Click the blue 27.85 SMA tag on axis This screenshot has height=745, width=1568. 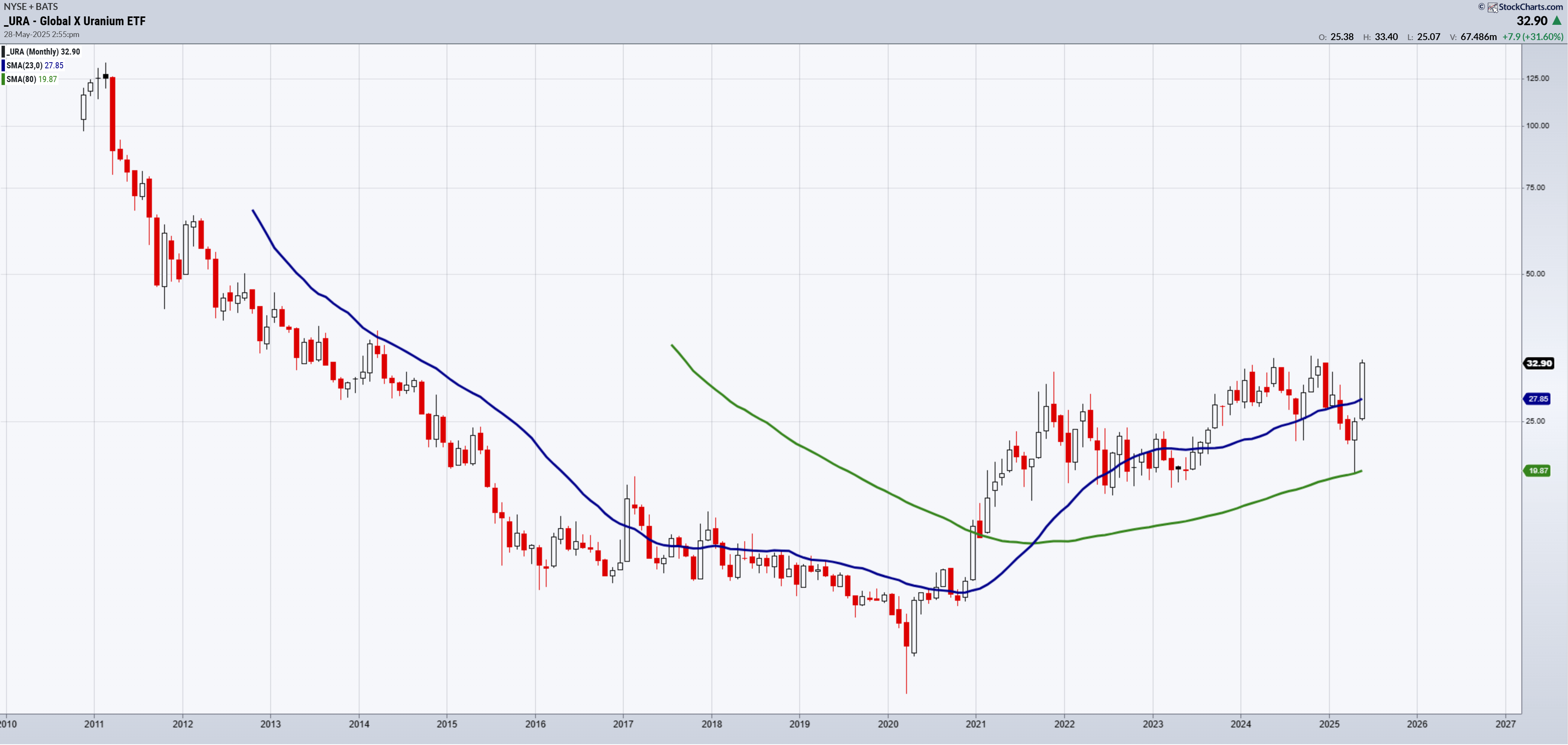coord(1537,399)
